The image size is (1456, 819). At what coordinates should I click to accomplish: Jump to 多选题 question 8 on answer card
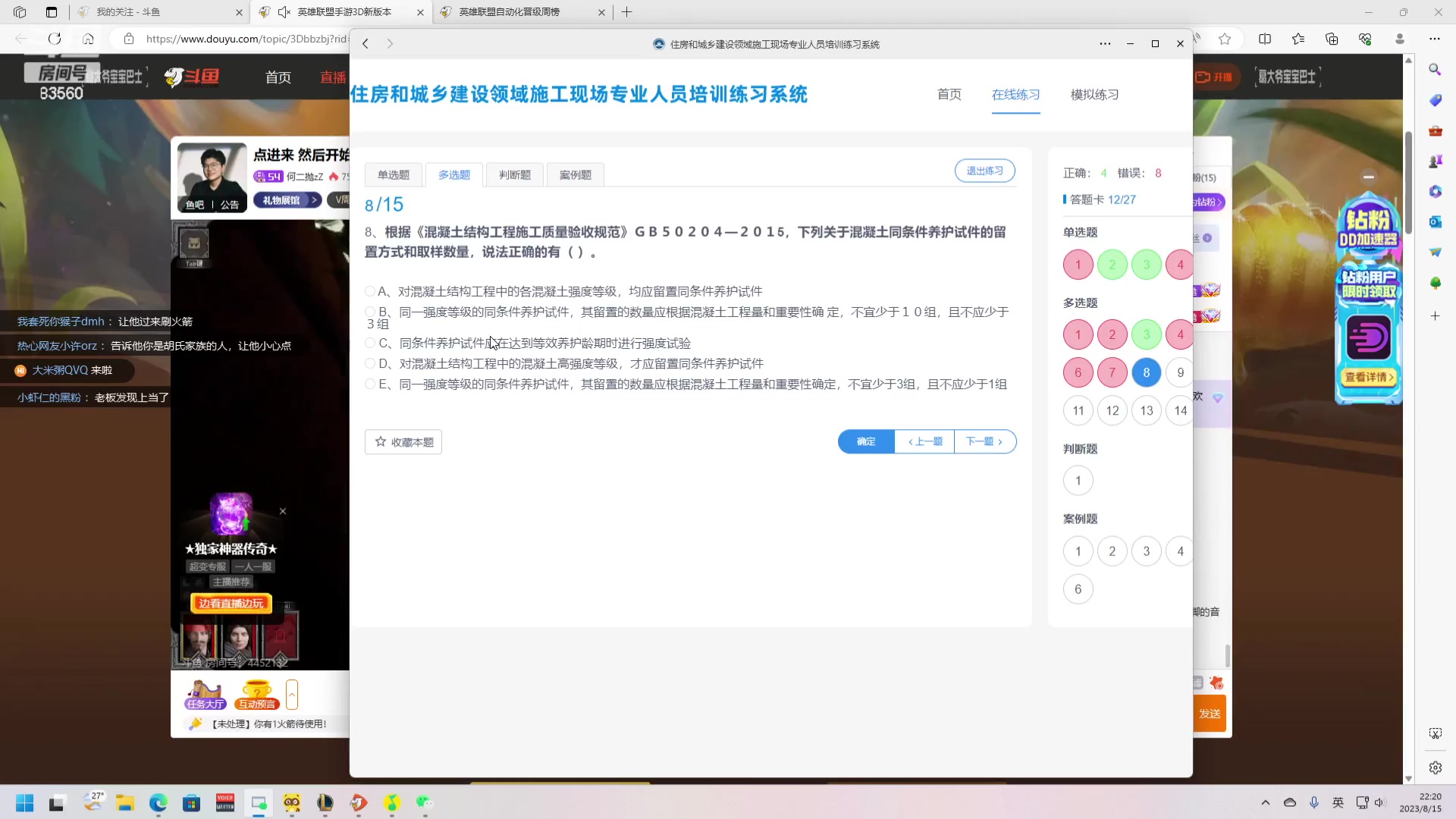[x=1146, y=372]
